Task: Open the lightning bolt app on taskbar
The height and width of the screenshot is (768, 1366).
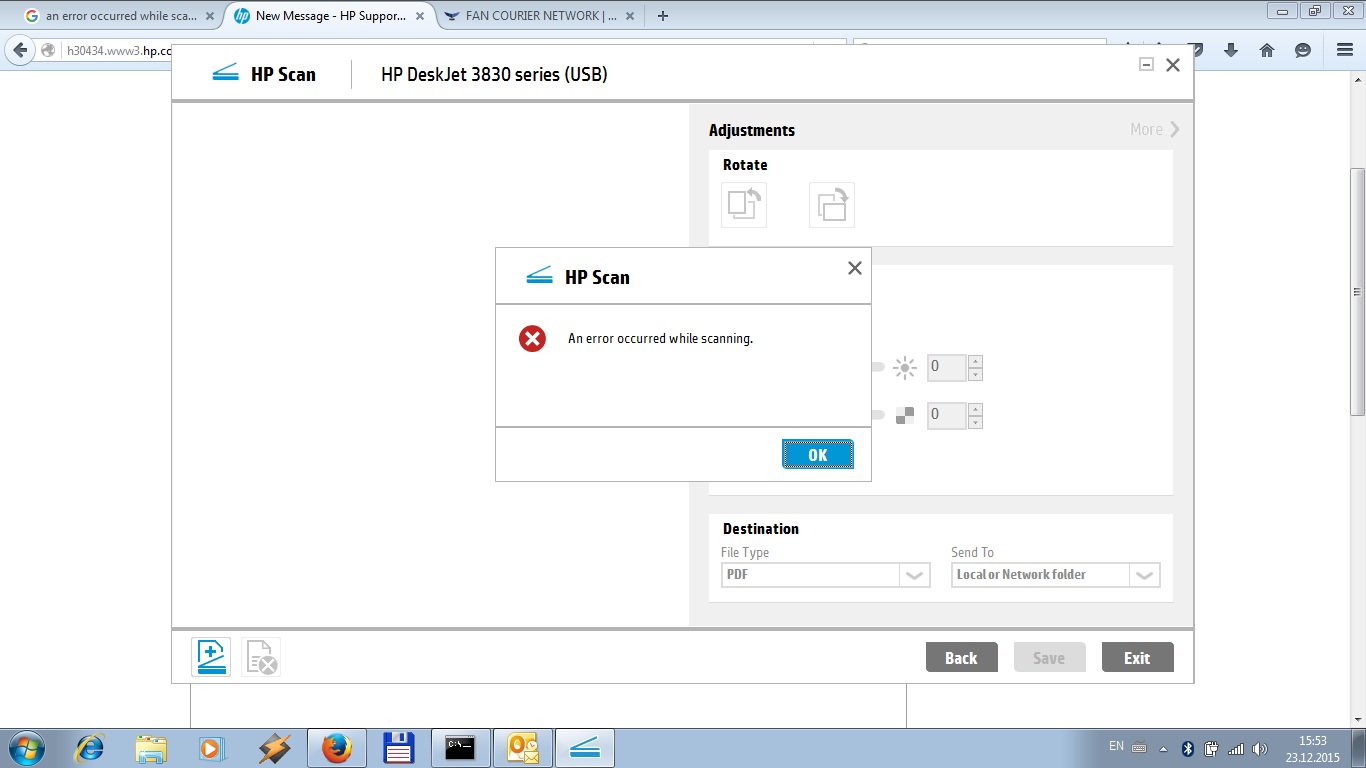Action: pos(273,748)
